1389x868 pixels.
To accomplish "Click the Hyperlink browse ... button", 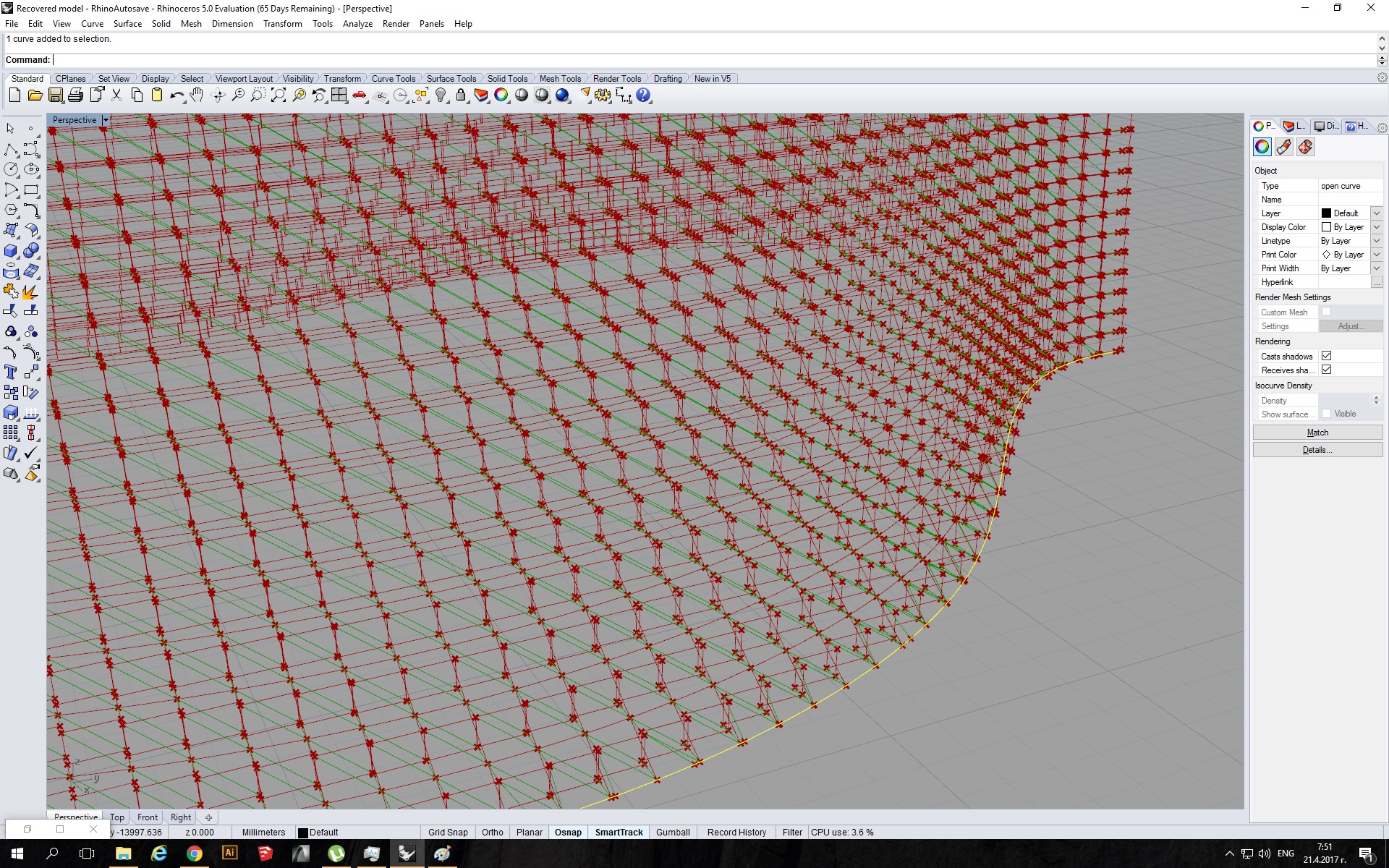I will coord(1377,282).
